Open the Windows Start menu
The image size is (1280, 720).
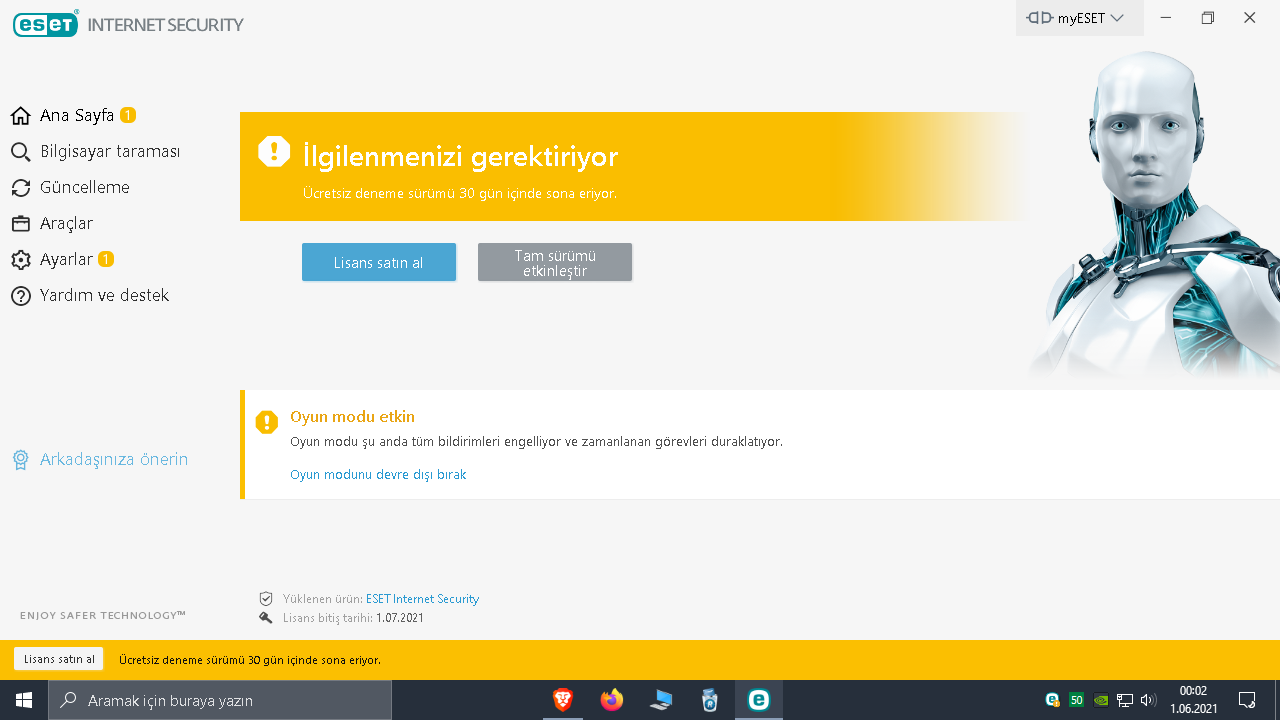point(24,700)
